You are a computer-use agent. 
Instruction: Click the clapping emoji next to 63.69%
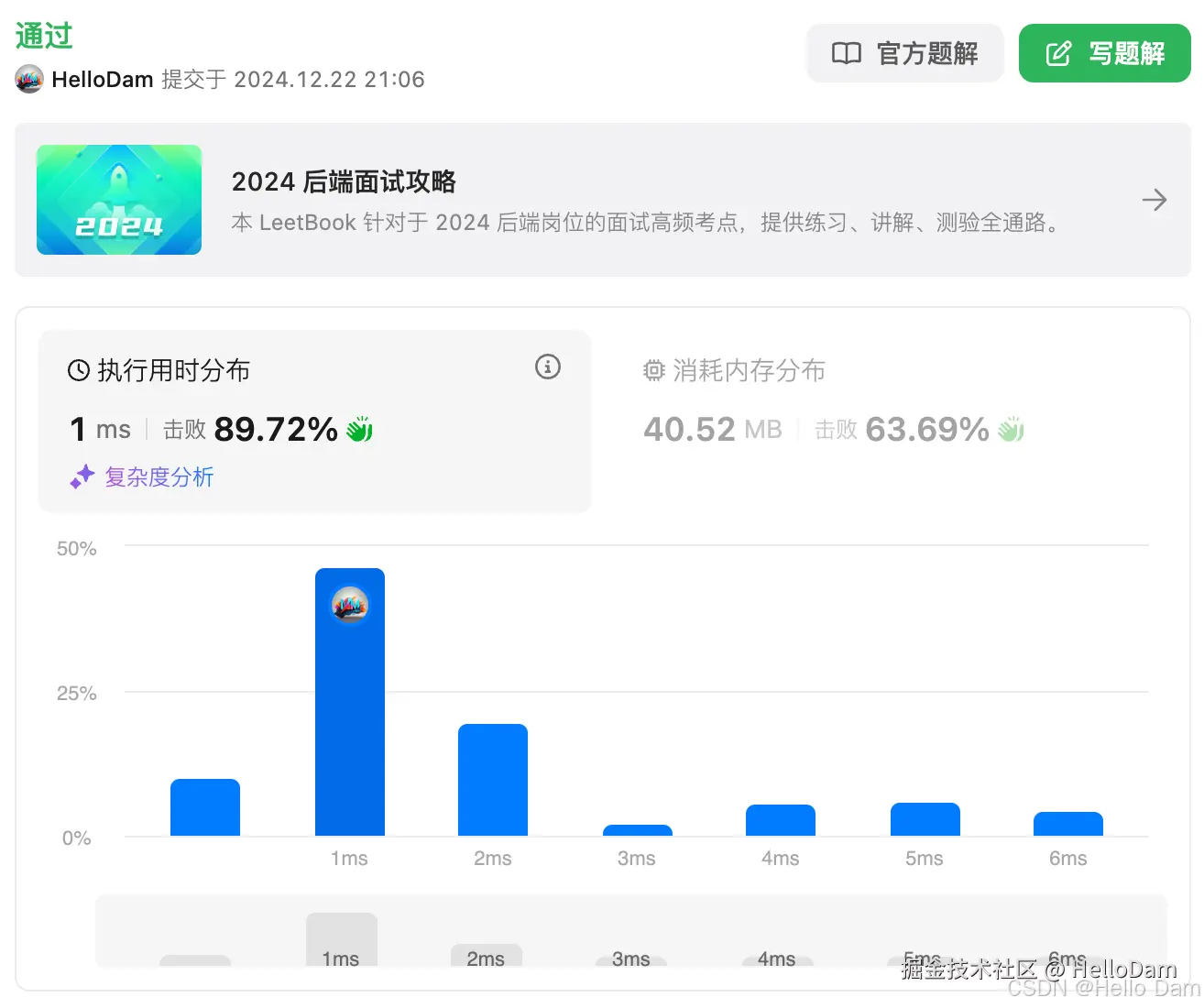point(1011,429)
